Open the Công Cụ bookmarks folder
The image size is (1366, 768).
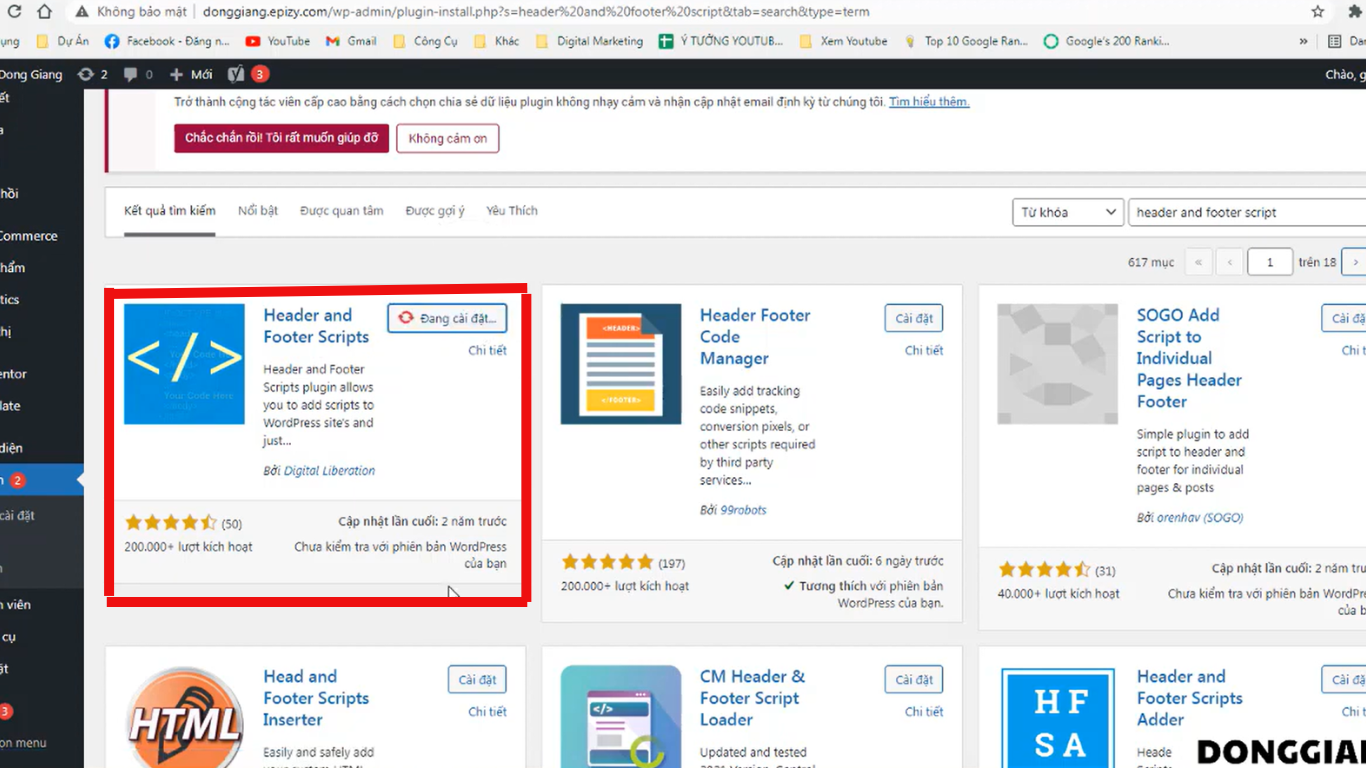(x=425, y=41)
